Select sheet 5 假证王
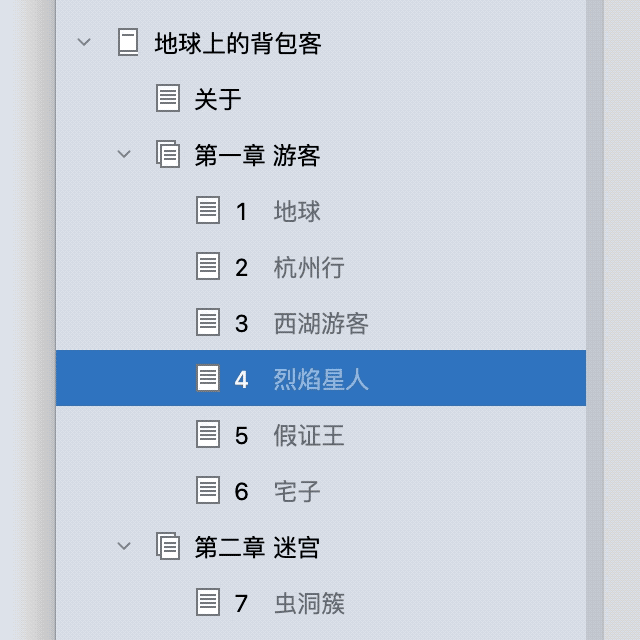The height and width of the screenshot is (640, 640). (321, 434)
